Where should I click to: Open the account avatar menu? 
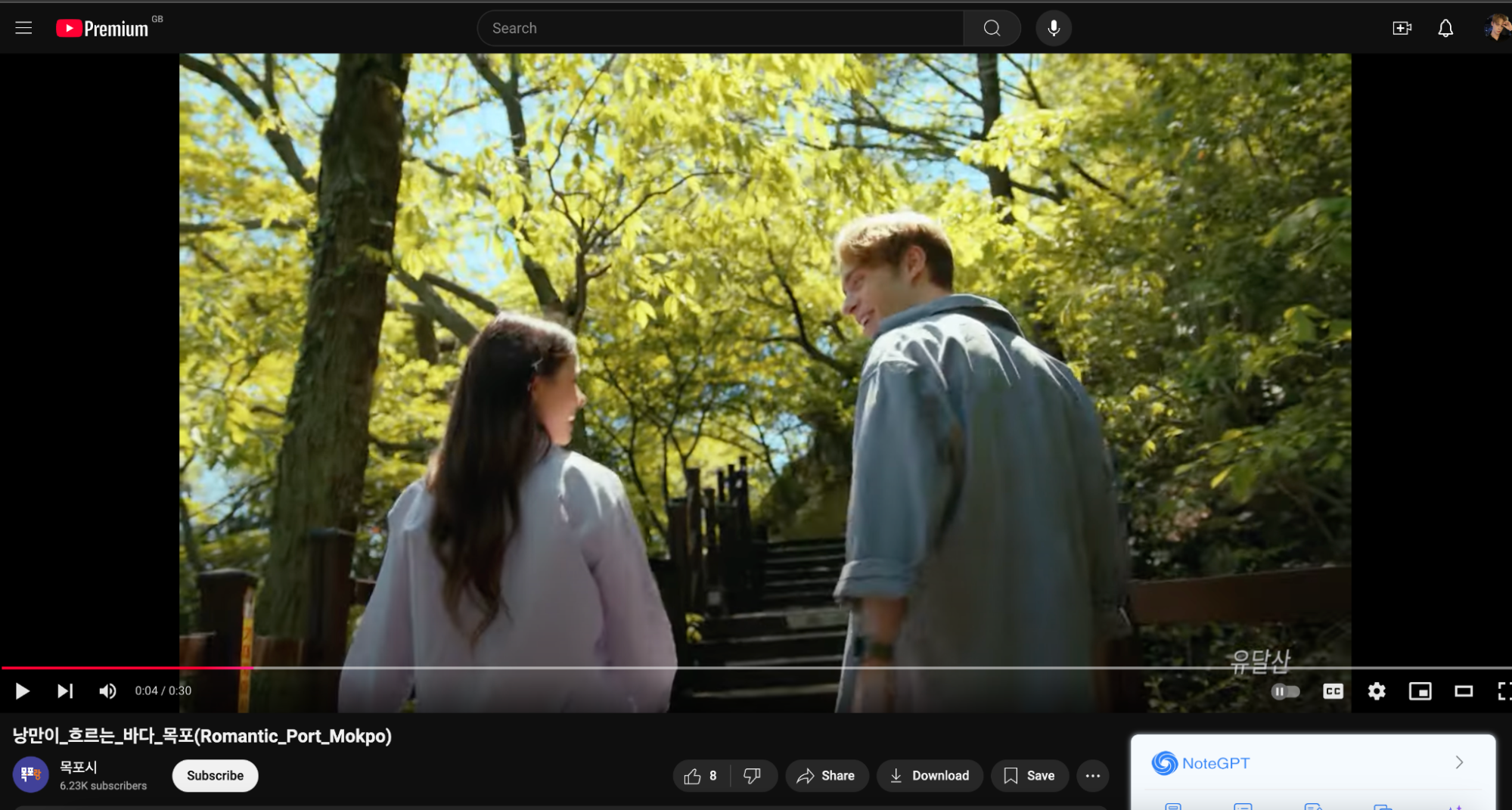tap(1495, 28)
